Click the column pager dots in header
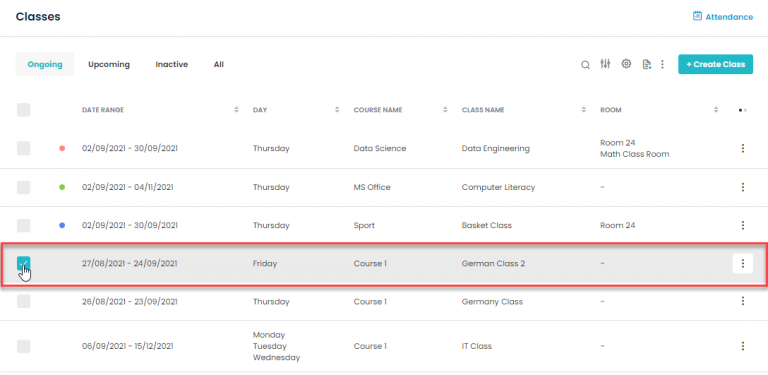The width and height of the screenshot is (768, 375). tap(743, 110)
